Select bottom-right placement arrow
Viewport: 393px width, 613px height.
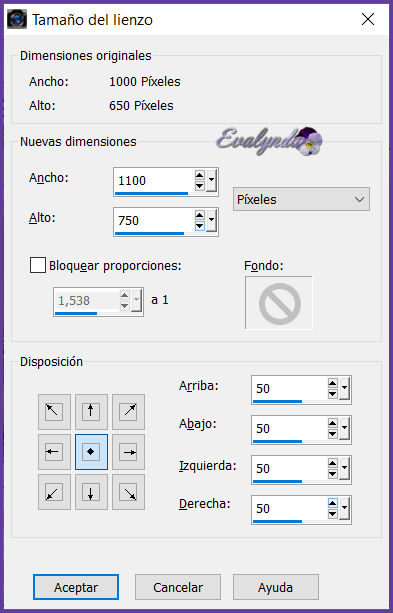[128, 492]
